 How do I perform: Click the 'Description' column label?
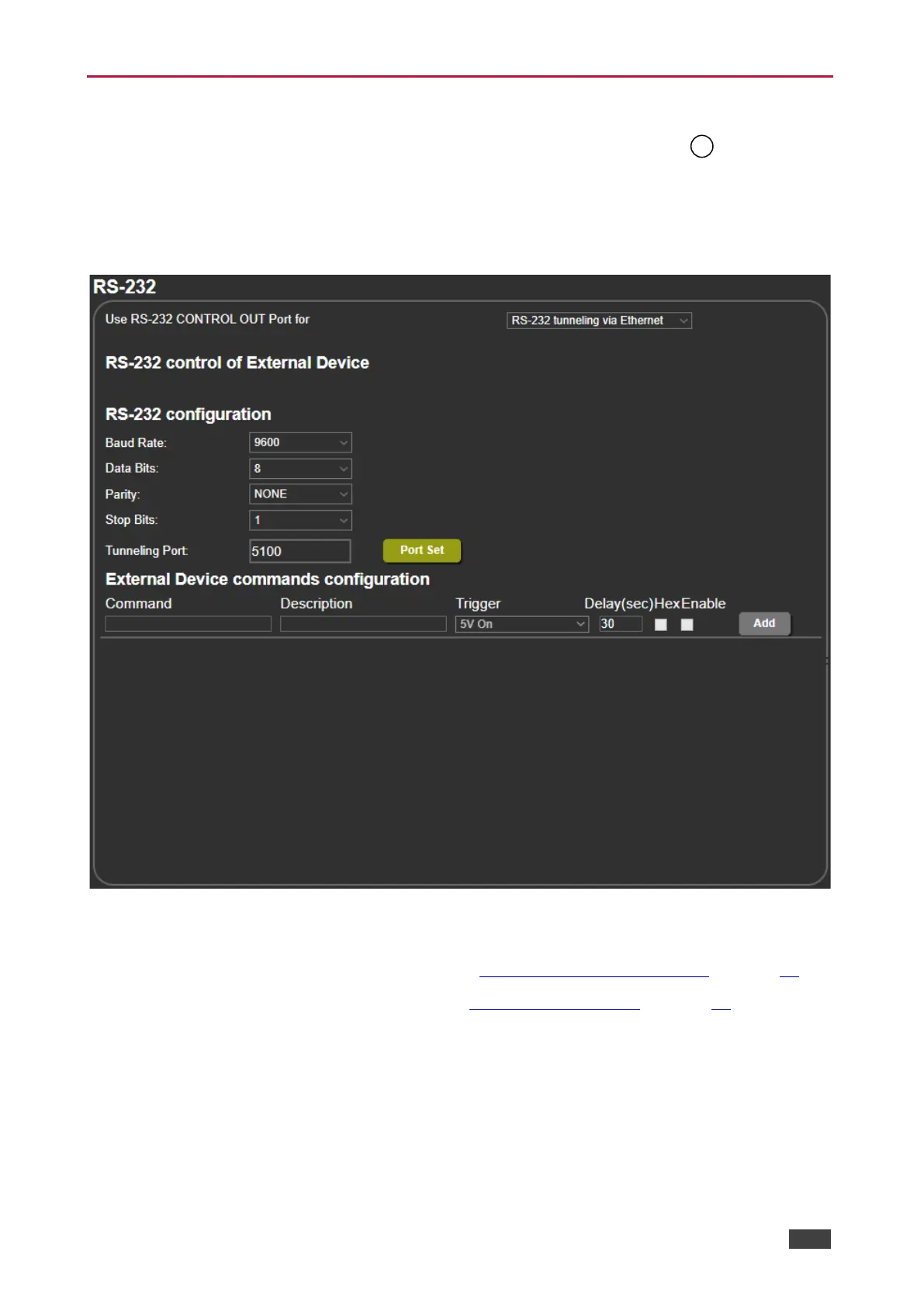click(x=316, y=604)
